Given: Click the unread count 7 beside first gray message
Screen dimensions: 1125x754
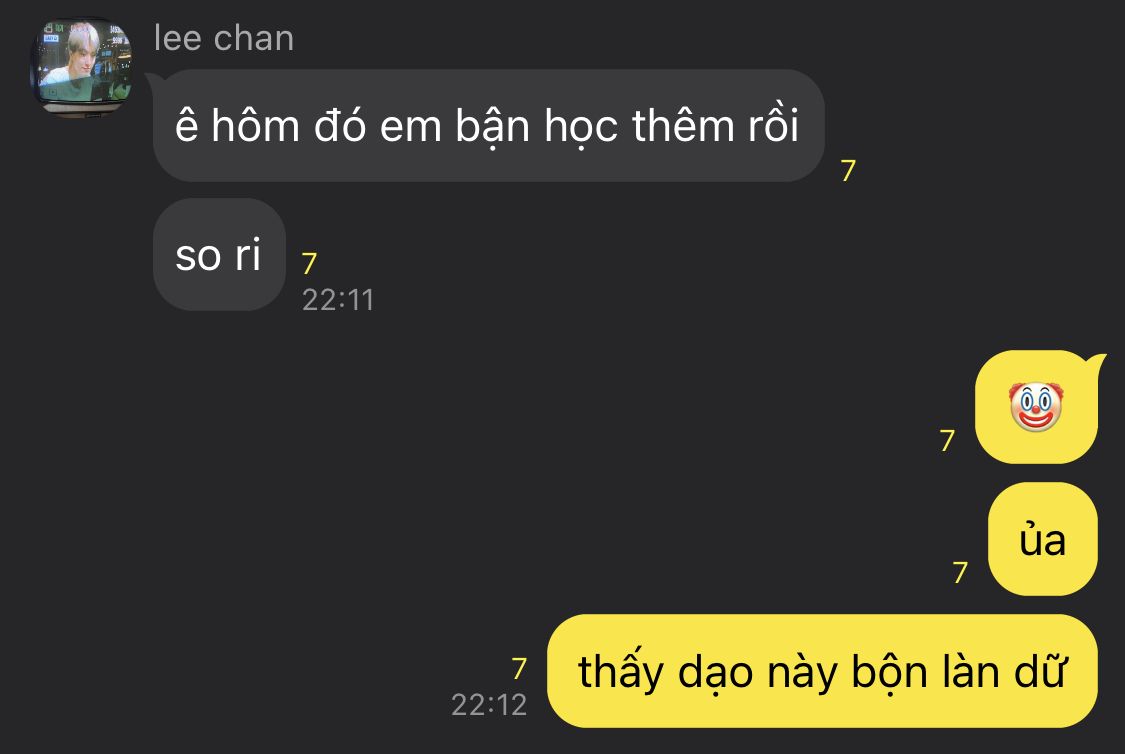Looking at the screenshot, I should click(x=848, y=171).
